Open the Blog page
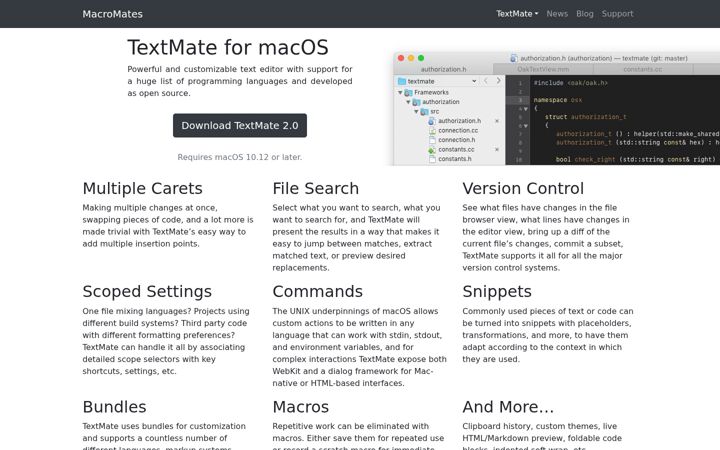This screenshot has height=450, width=720. click(585, 14)
